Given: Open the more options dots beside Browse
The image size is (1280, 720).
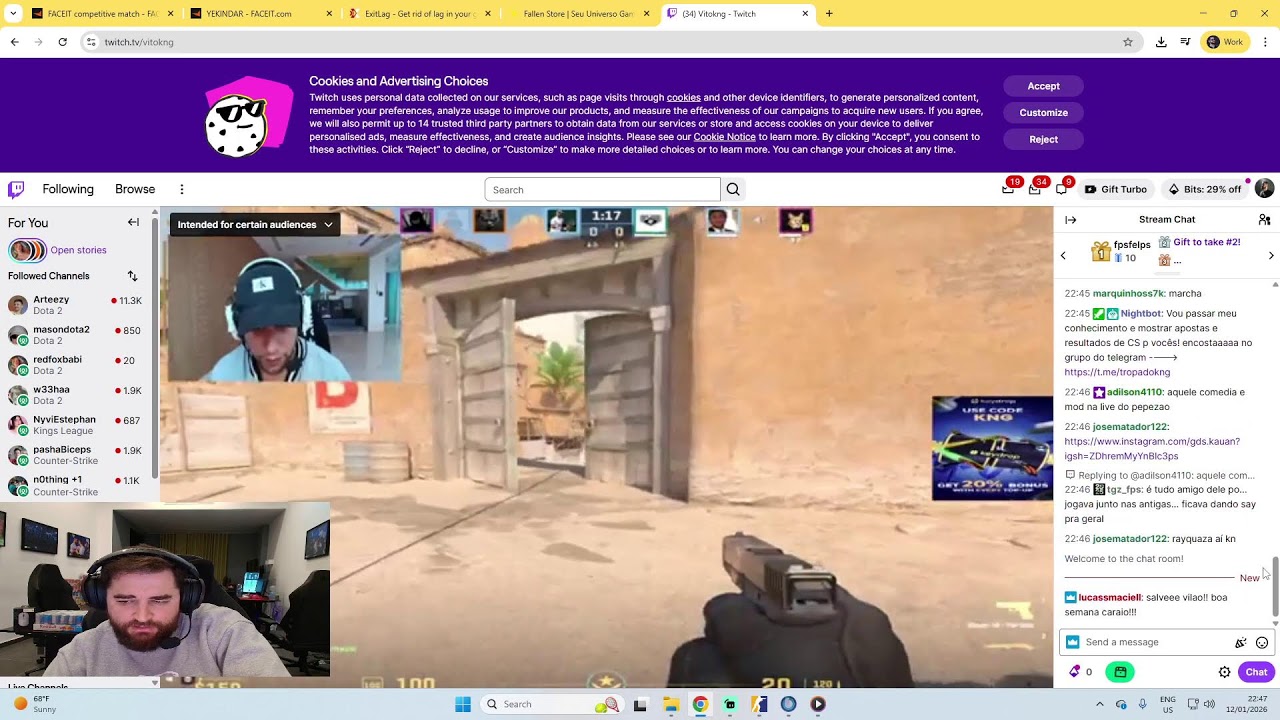Looking at the screenshot, I should click(181, 189).
